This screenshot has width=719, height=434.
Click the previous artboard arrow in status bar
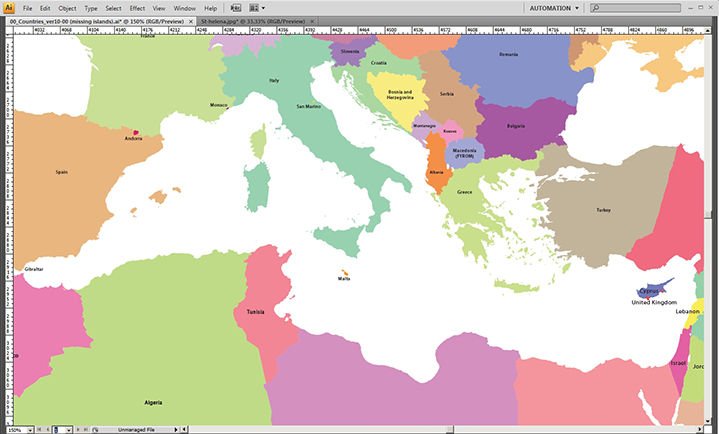tap(48, 429)
